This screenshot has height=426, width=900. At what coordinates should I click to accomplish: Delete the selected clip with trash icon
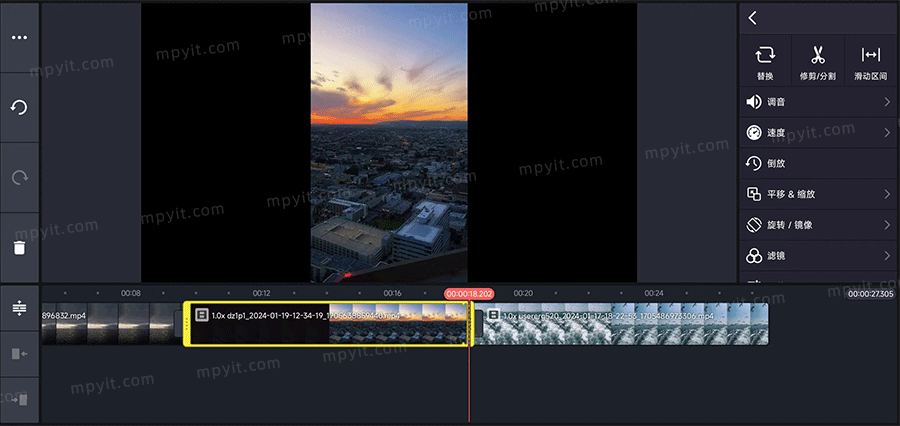coord(20,247)
